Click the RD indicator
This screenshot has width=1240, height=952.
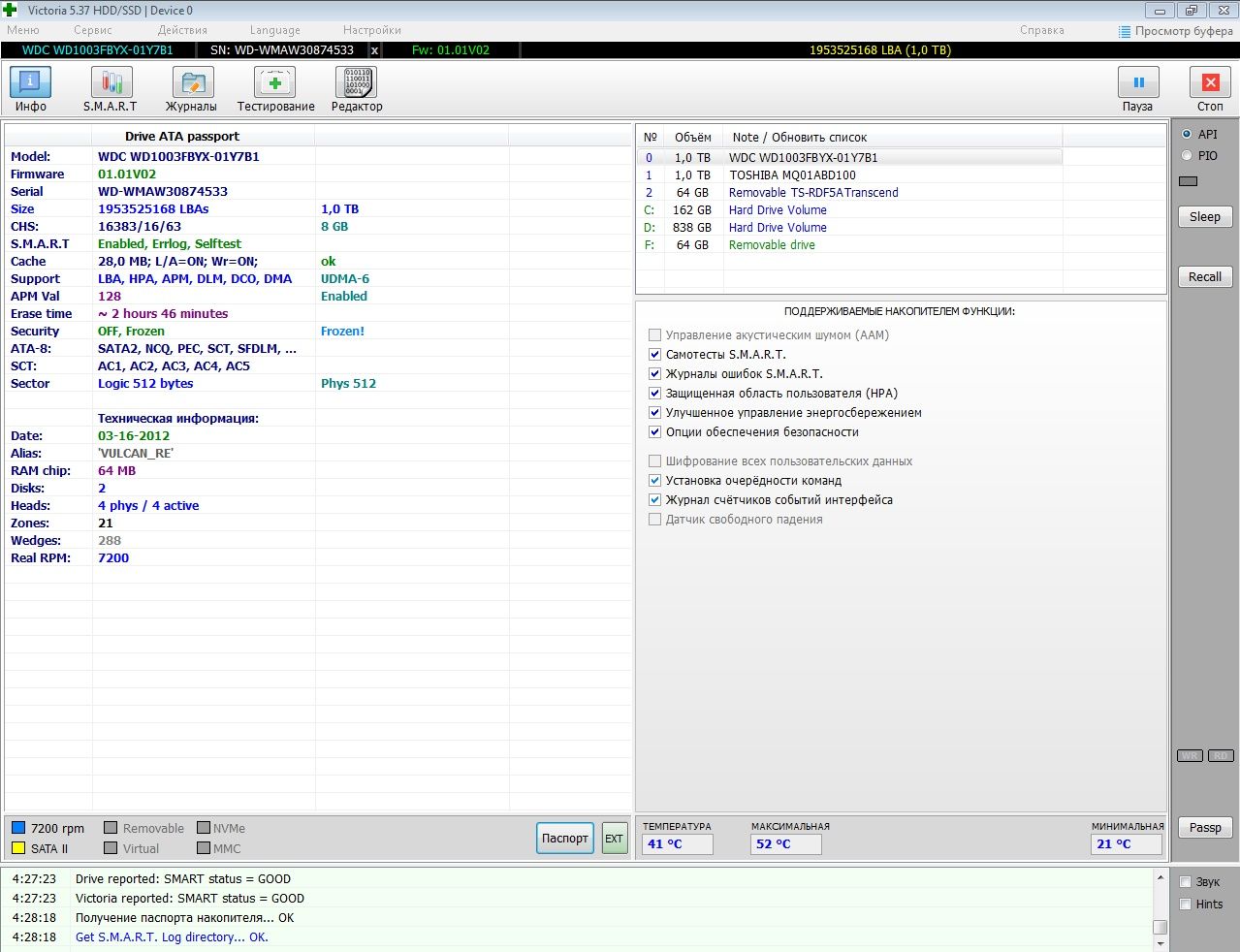tap(1221, 756)
